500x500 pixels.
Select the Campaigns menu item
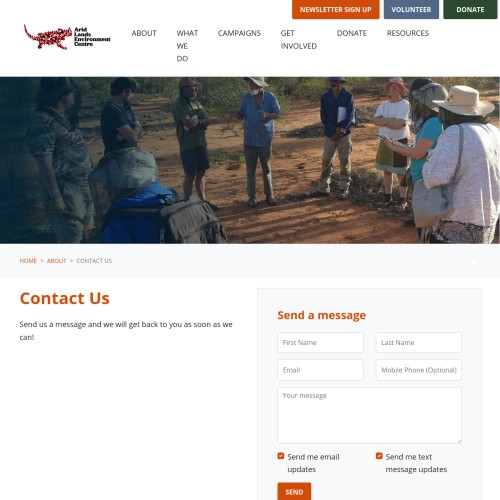239,33
